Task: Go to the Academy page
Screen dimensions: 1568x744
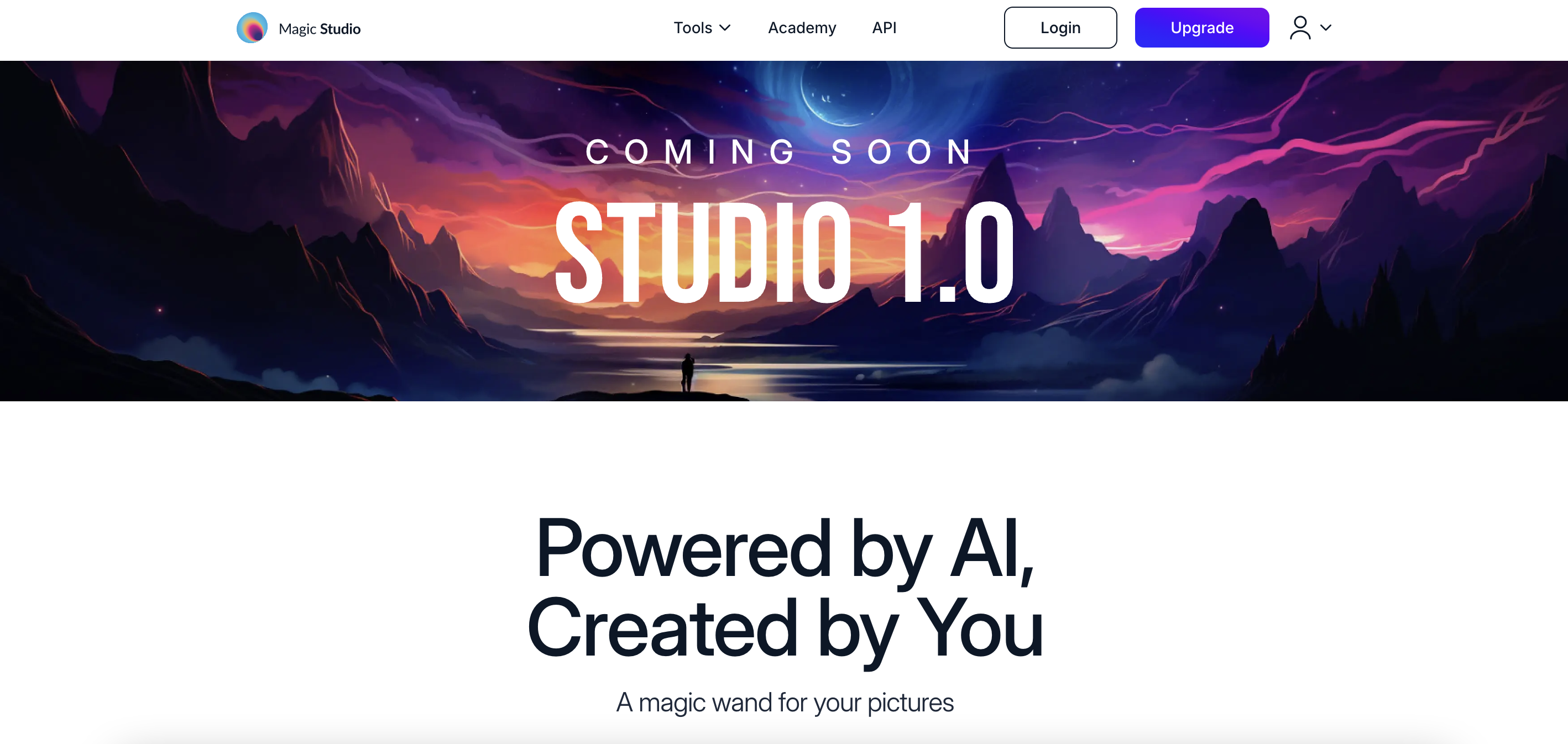Action: 802,28
